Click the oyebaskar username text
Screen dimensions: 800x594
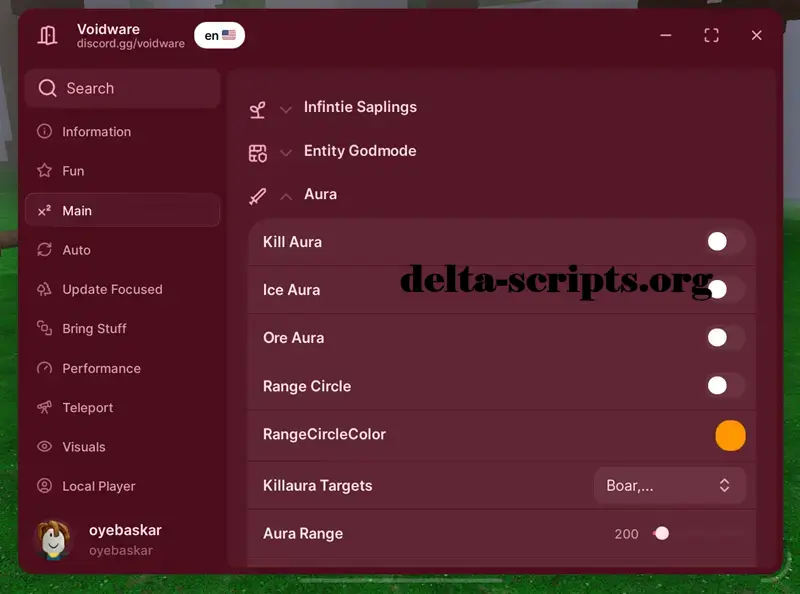(125, 530)
